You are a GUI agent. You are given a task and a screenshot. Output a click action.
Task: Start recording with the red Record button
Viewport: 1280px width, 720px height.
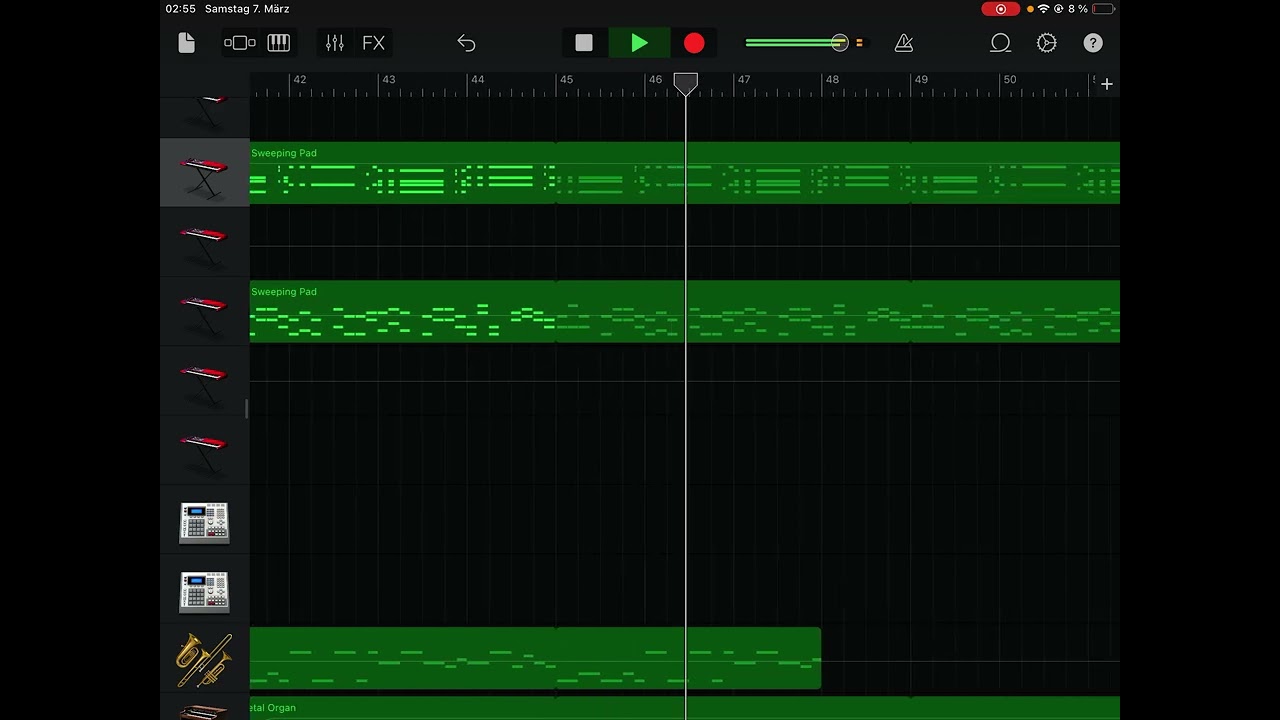click(x=694, y=43)
